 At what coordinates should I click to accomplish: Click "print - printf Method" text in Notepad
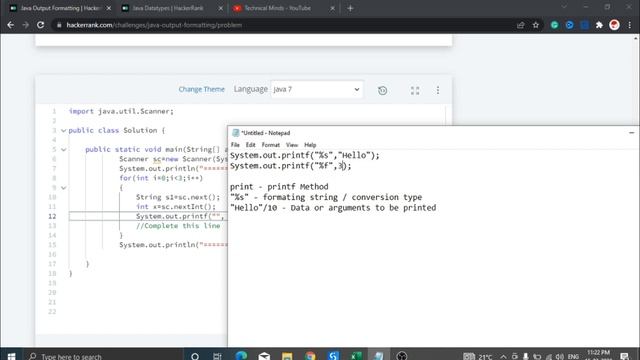[279, 187]
